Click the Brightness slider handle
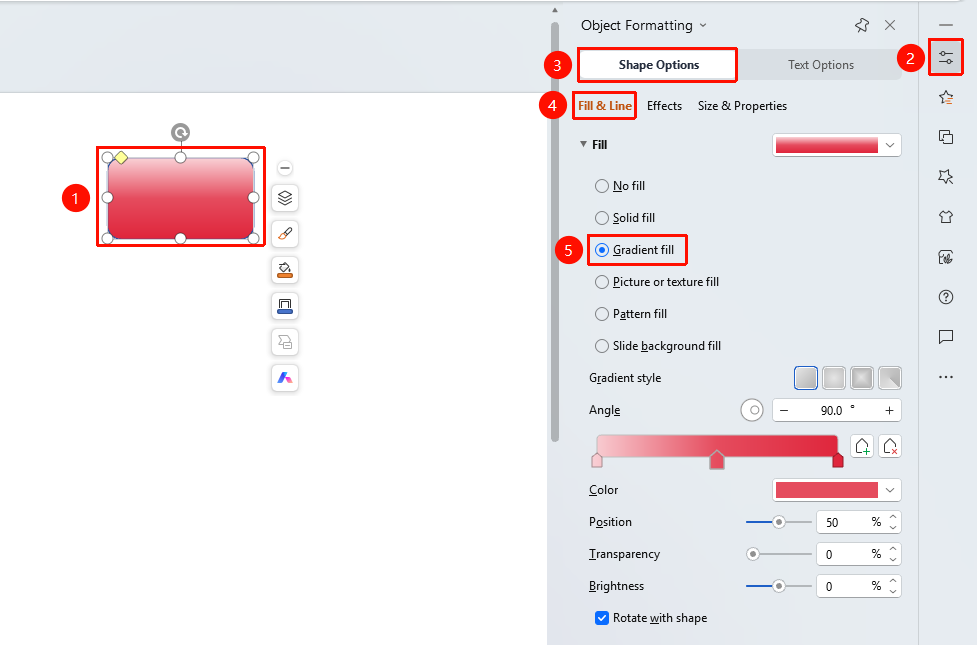 click(x=778, y=586)
